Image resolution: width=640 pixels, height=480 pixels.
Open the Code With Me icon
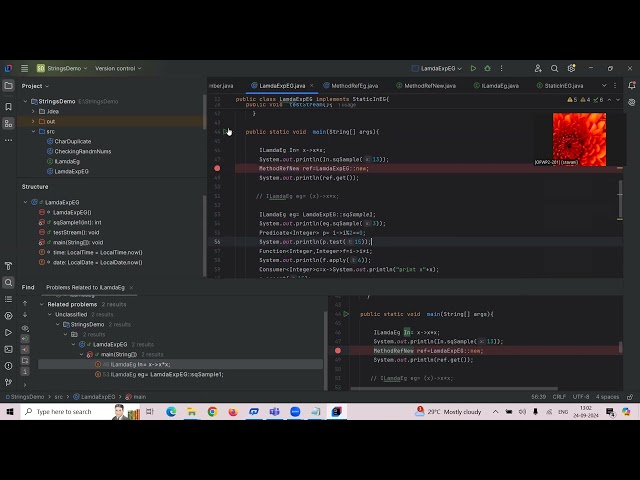(x=538, y=68)
